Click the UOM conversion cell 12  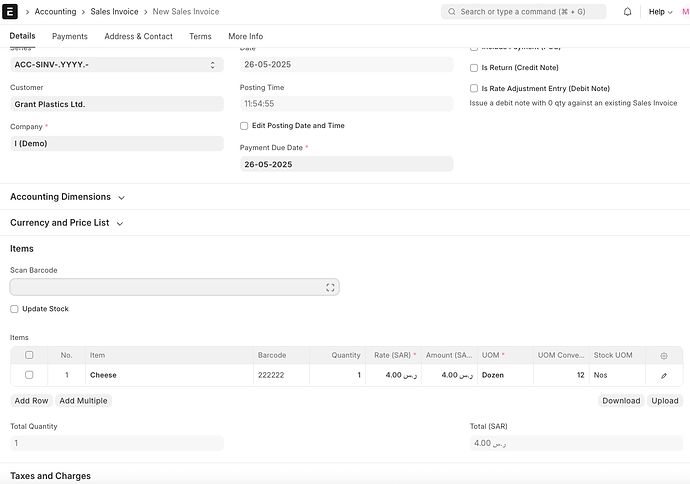coord(561,375)
